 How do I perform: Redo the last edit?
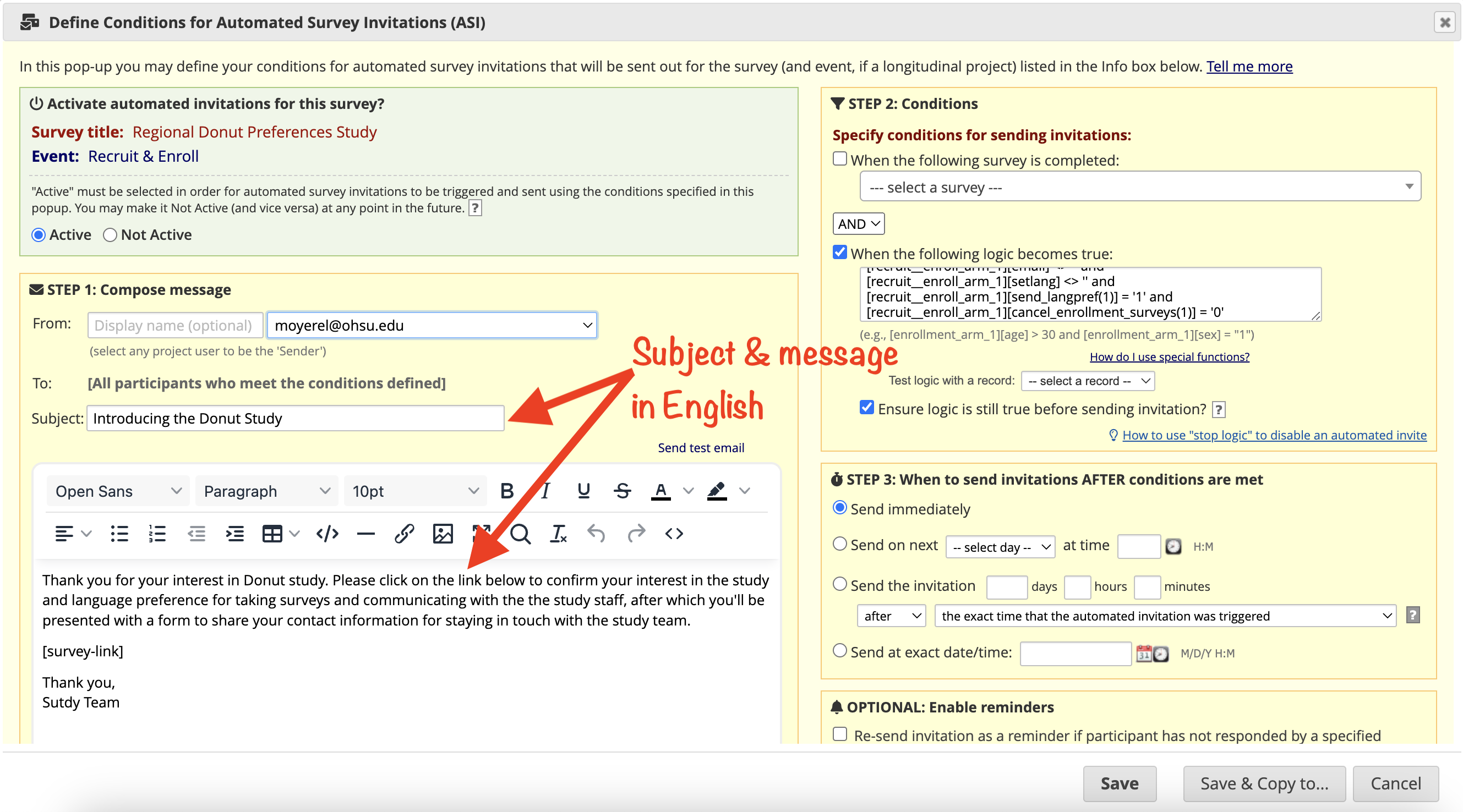(636, 534)
